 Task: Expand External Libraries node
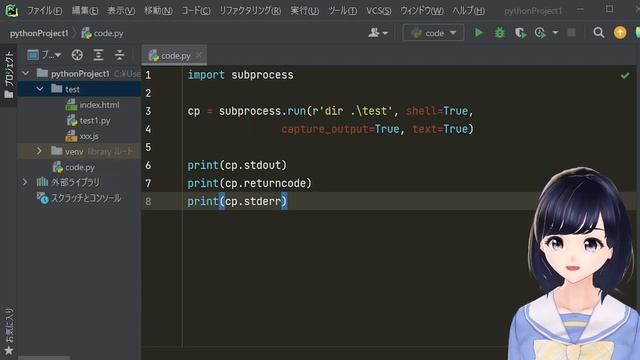[25, 182]
